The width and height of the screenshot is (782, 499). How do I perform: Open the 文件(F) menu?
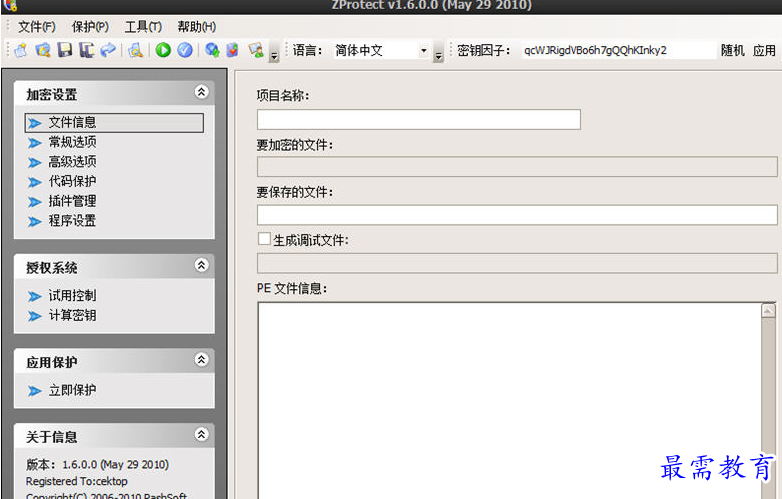[36, 27]
